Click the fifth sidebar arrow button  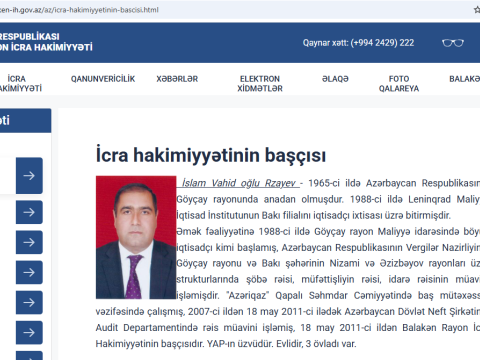29,302
